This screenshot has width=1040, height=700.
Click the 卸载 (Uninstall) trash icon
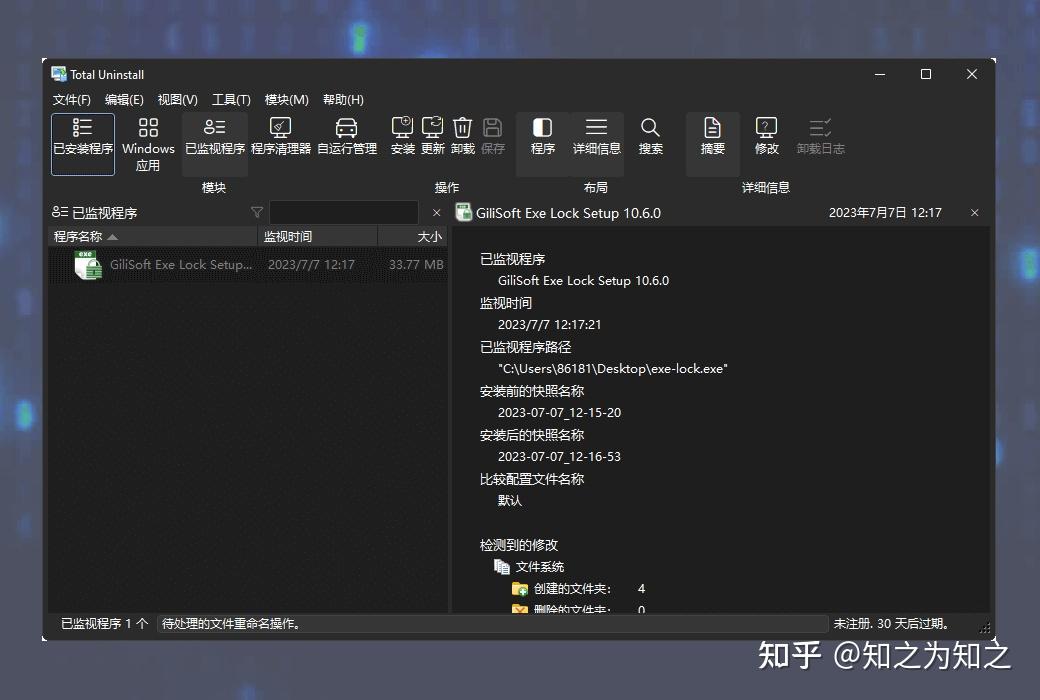point(461,137)
